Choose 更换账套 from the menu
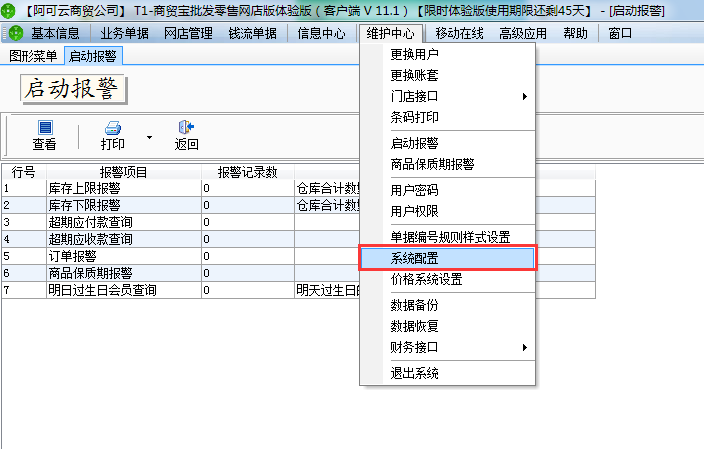Image resolution: width=704 pixels, height=449 pixels. [x=448, y=75]
